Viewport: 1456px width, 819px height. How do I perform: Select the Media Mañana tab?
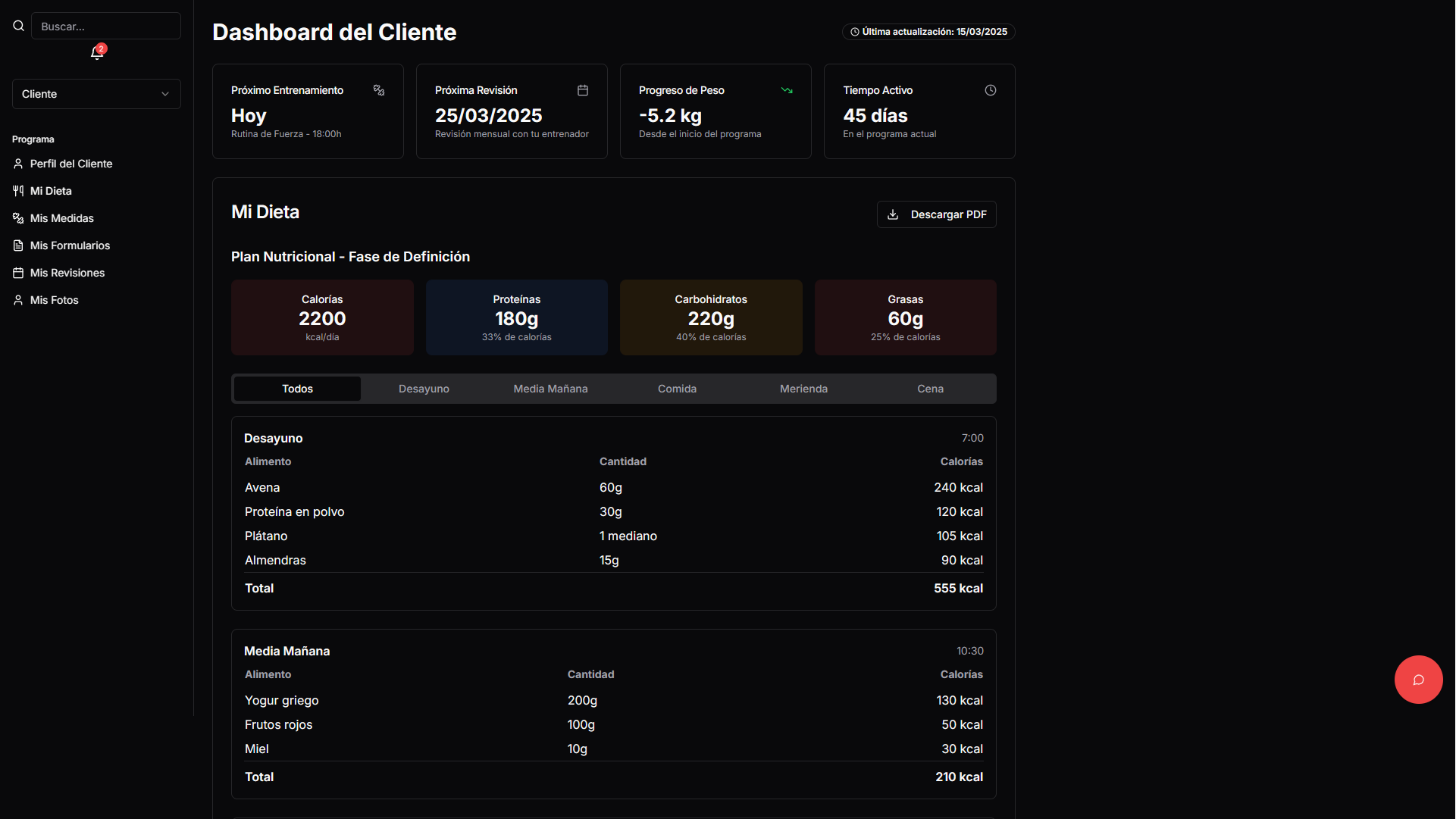550,389
